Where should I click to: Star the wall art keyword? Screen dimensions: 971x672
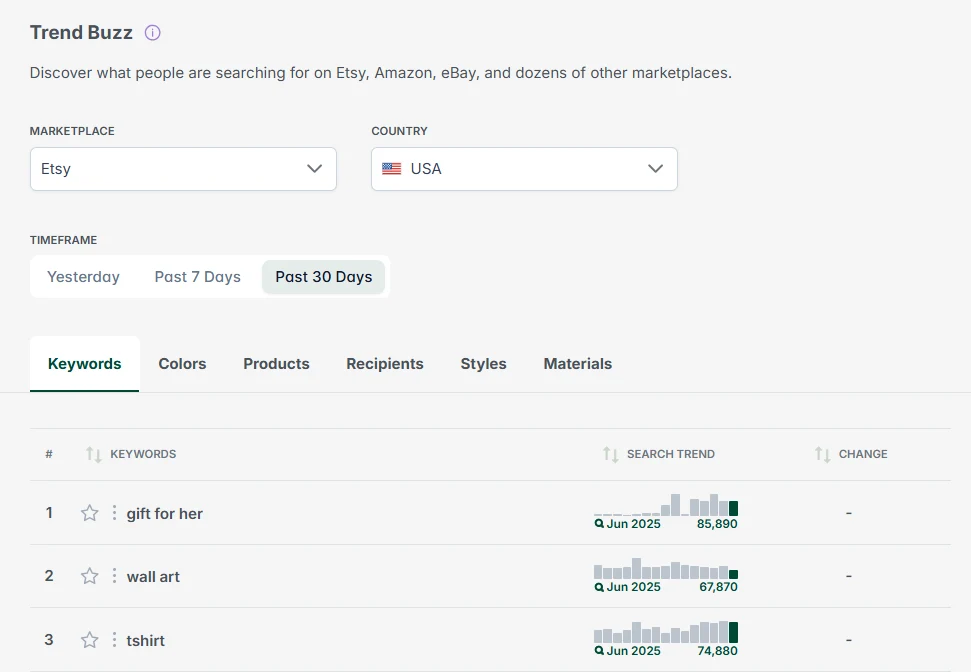click(89, 576)
